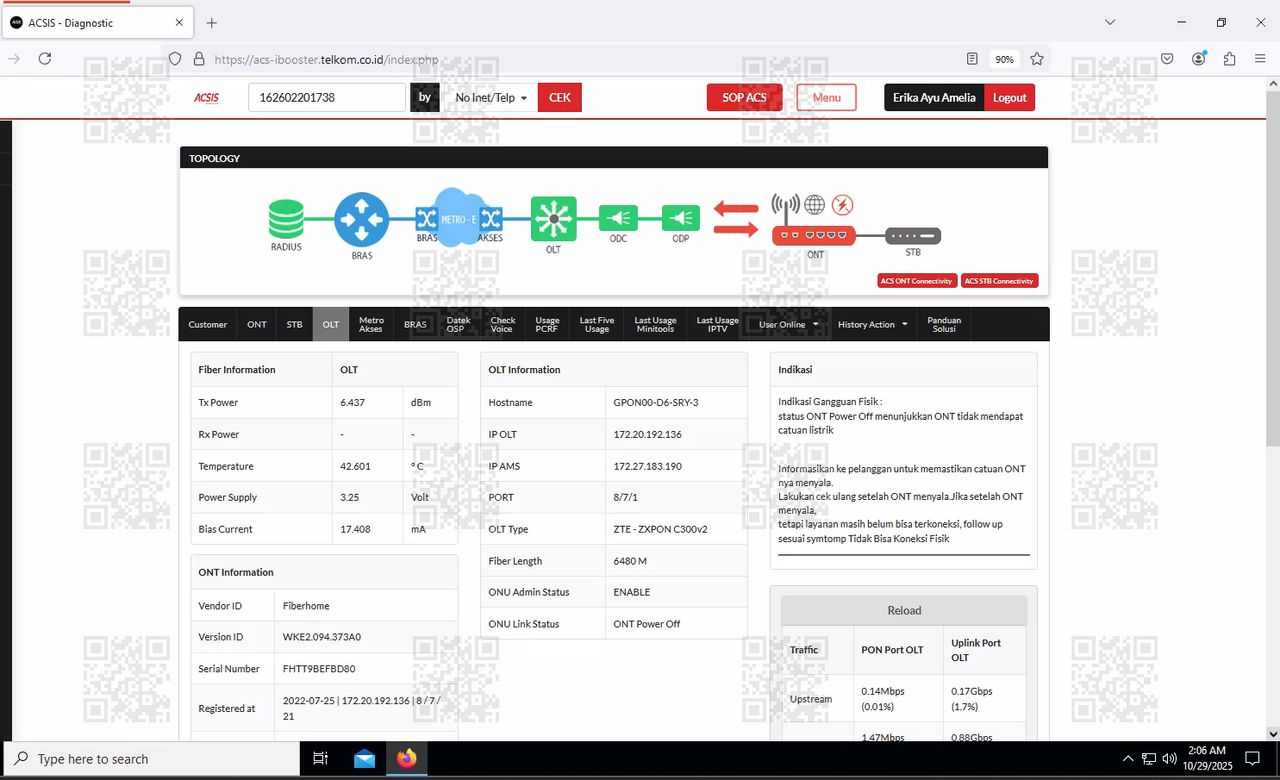Open the Datek OSP tab
This screenshot has width=1280, height=780.
click(x=458, y=324)
